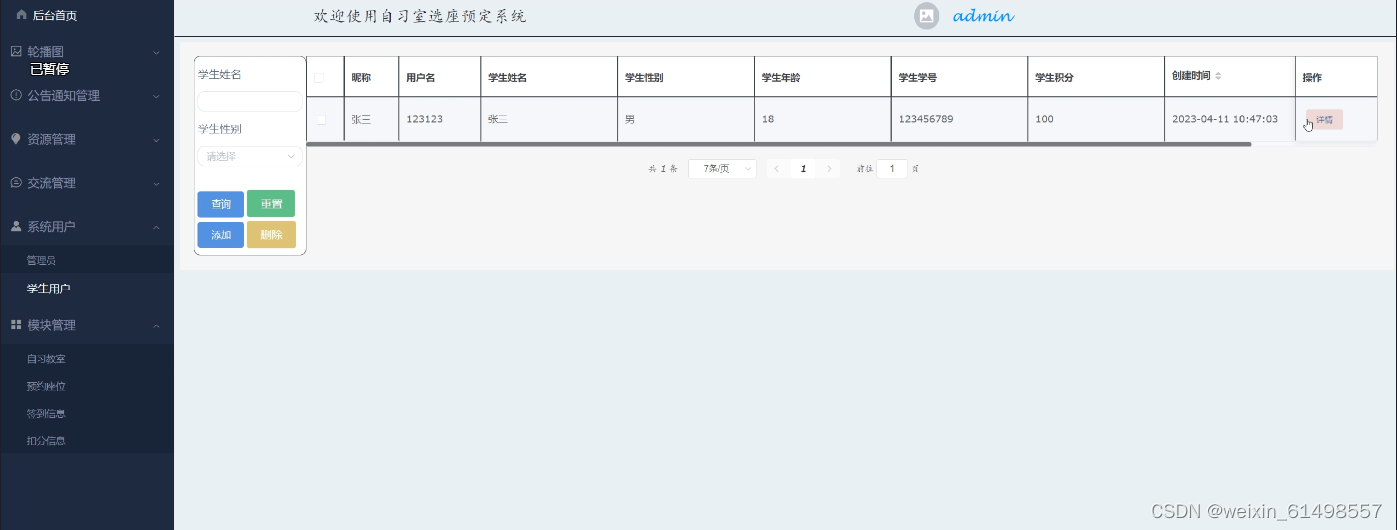
Task: Click page number 1 in pagination
Action: (x=803, y=169)
